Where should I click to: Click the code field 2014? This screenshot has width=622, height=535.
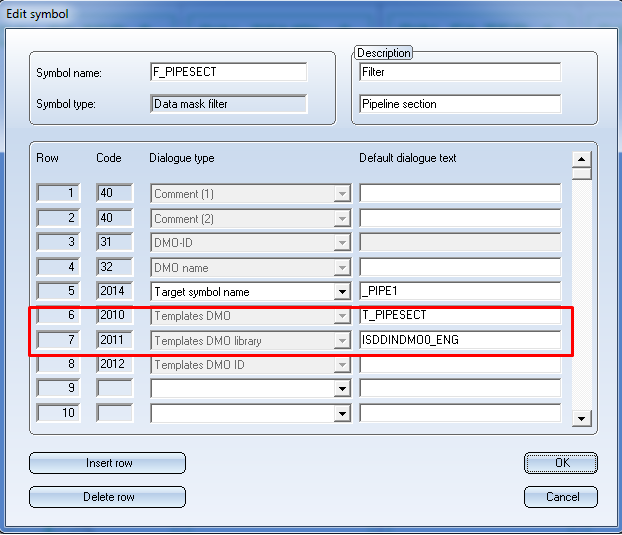115,291
